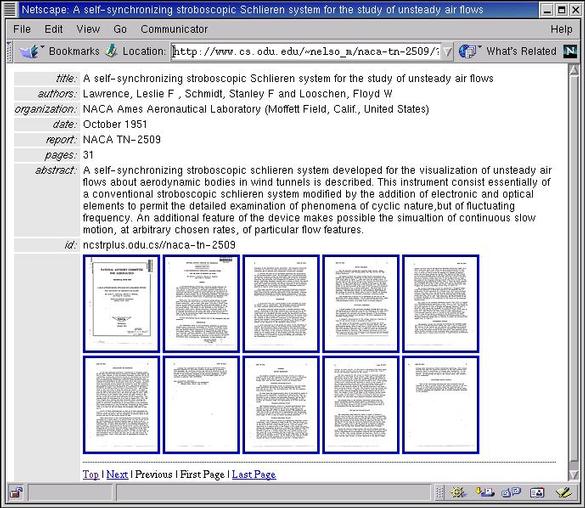Open the Help menu
The height and width of the screenshot is (508, 585).
pos(561,29)
